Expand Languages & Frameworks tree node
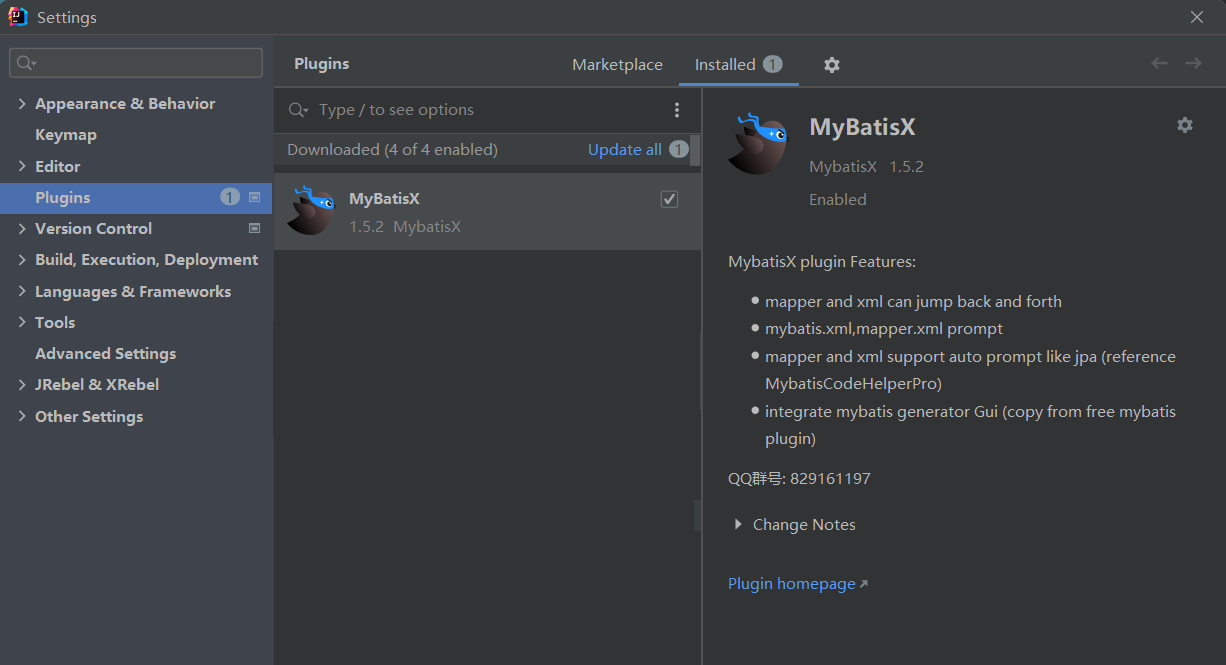Image resolution: width=1226 pixels, height=665 pixels. pos(22,292)
